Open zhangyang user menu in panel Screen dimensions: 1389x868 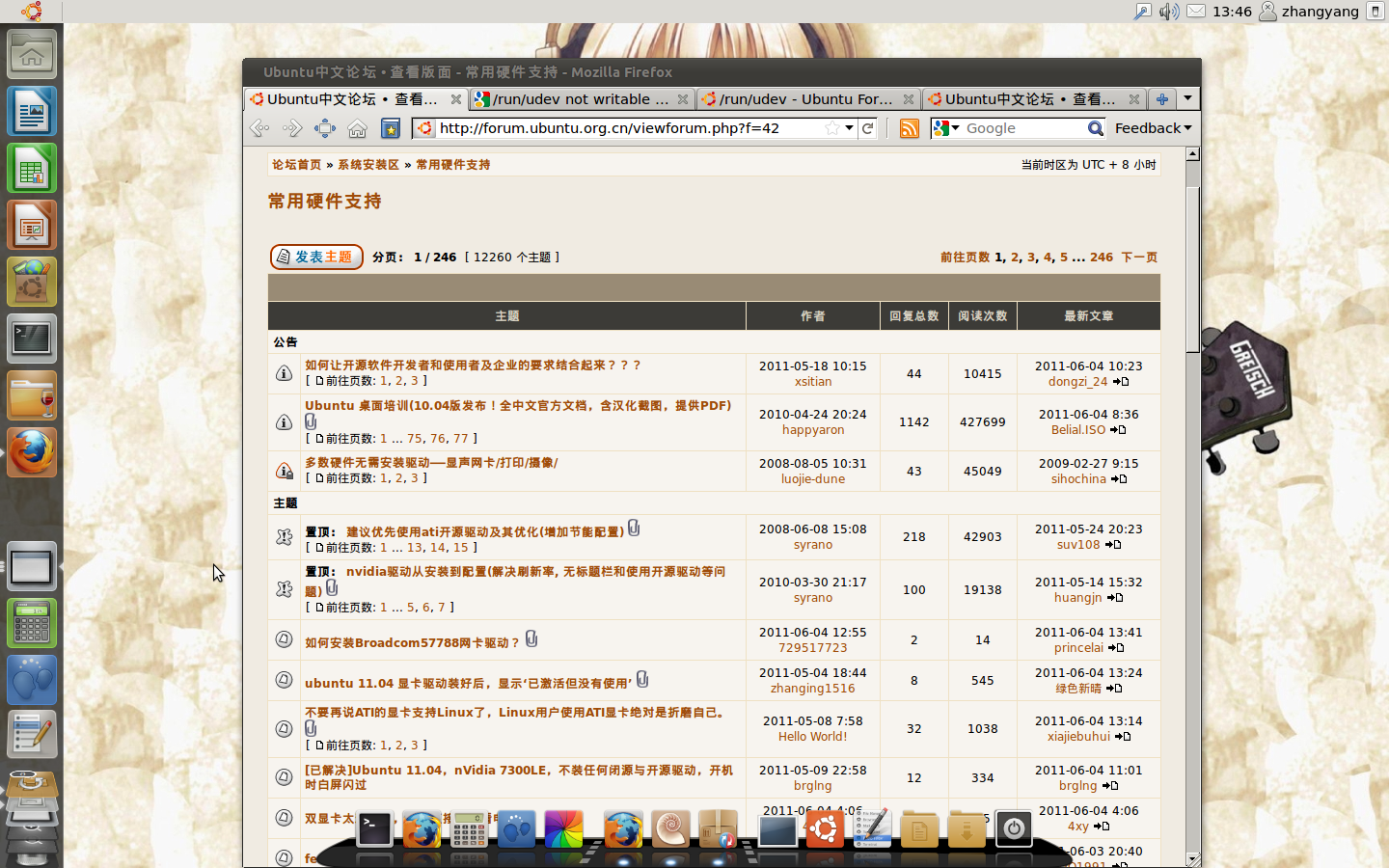(1309, 12)
